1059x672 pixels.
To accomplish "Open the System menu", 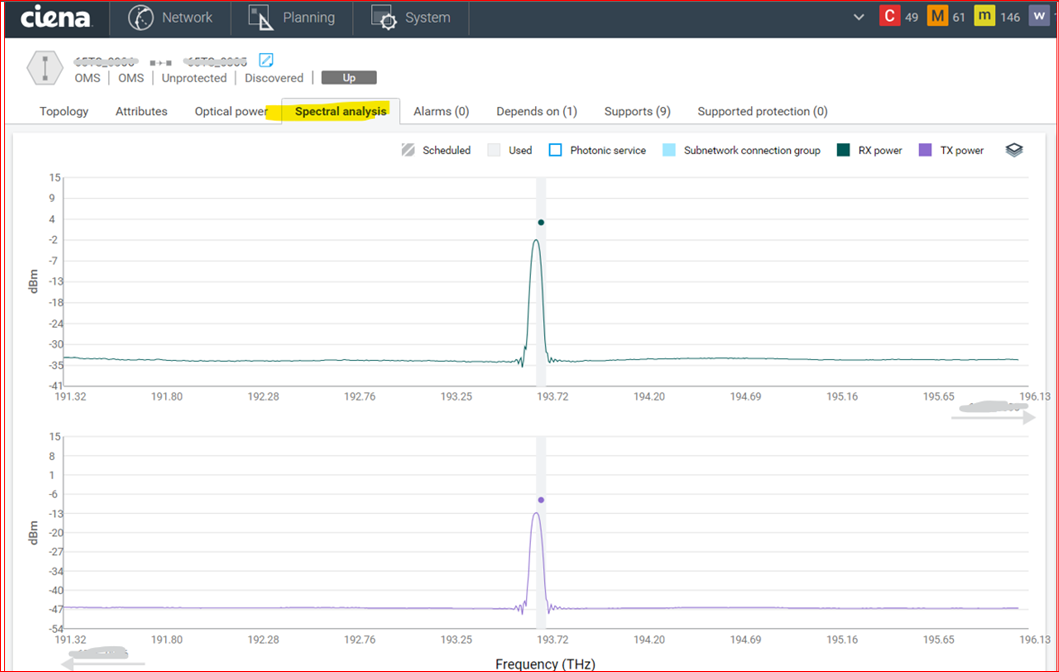I will click(x=411, y=18).
